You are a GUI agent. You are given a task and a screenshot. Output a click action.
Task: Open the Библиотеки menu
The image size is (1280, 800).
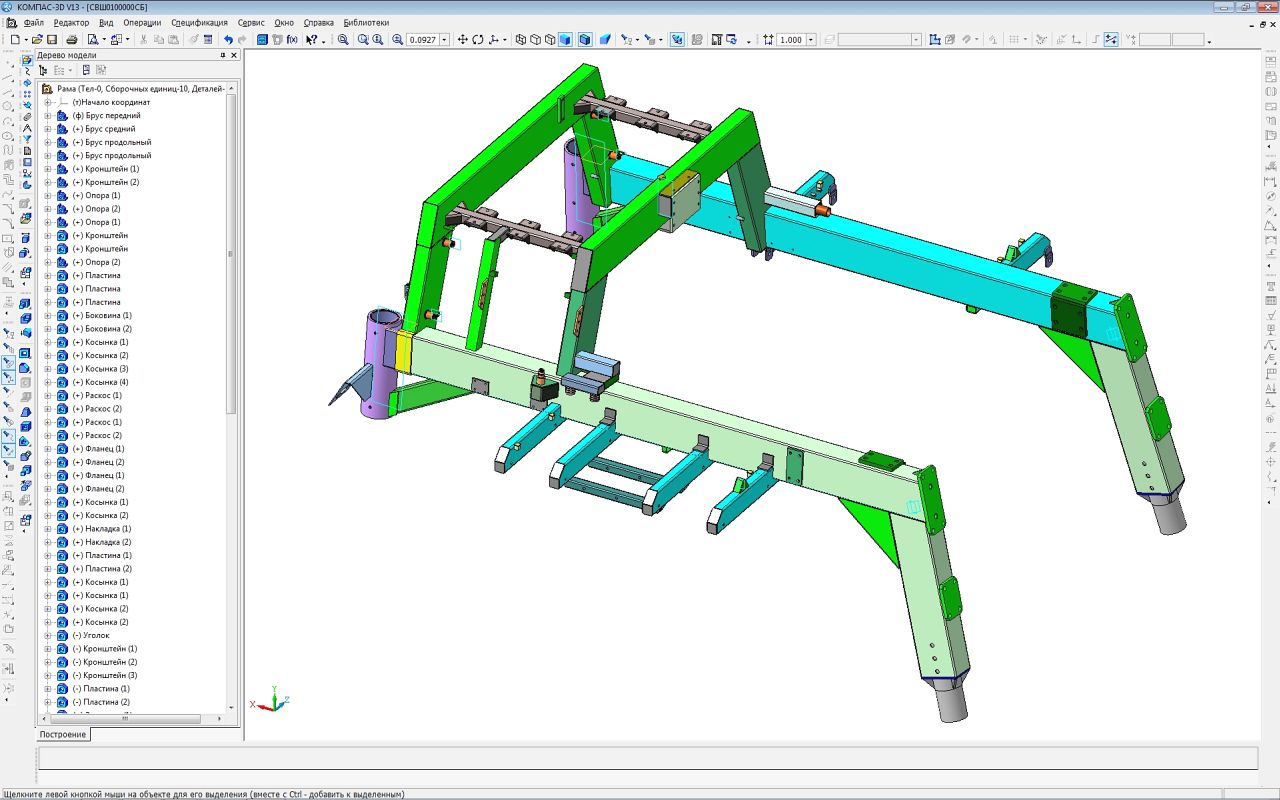click(366, 22)
